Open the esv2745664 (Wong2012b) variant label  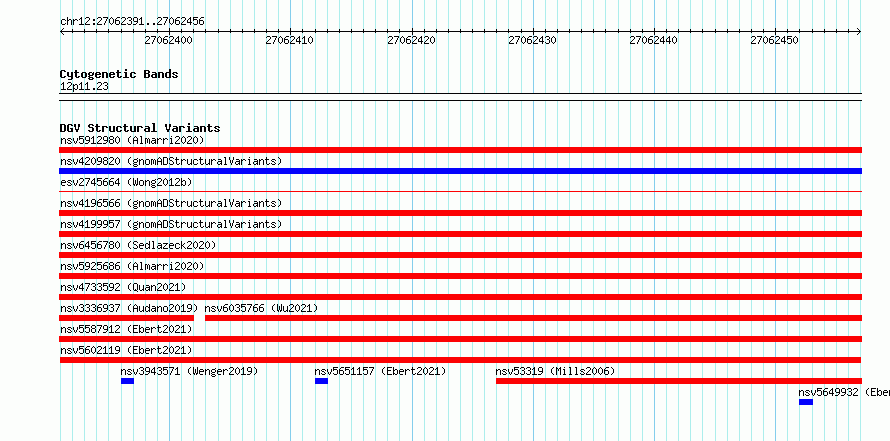pyautogui.click(x=126, y=182)
